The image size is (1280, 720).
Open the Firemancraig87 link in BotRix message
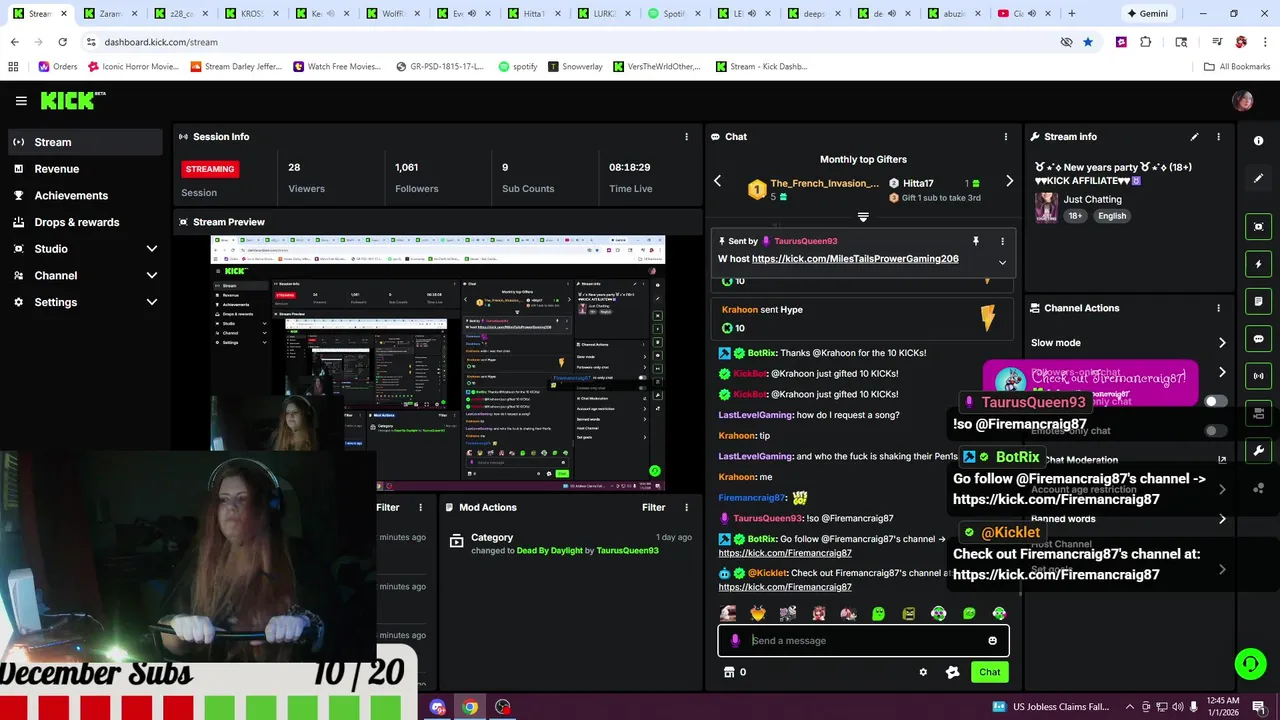pyautogui.click(x=785, y=553)
